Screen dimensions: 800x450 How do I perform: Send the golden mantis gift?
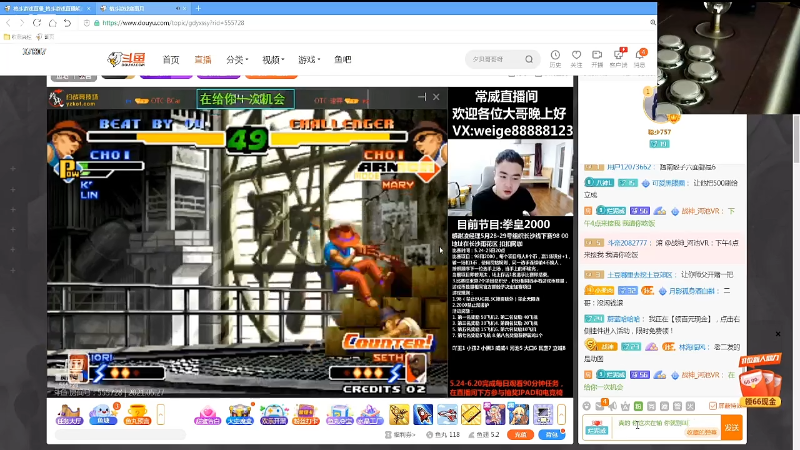coord(399,414)
